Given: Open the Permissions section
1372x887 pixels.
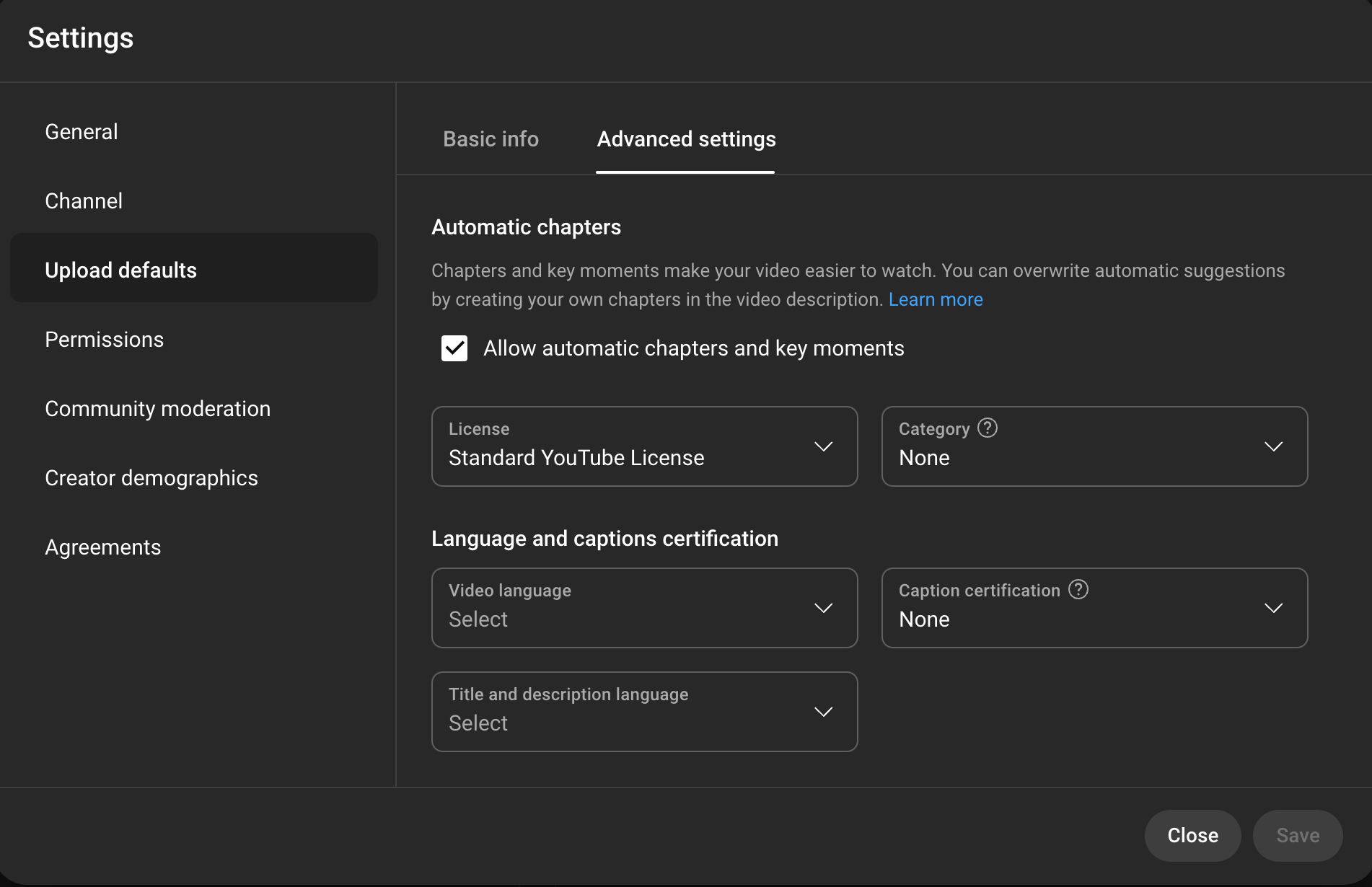Looking at the screenshot, I should tap(104, 339).
